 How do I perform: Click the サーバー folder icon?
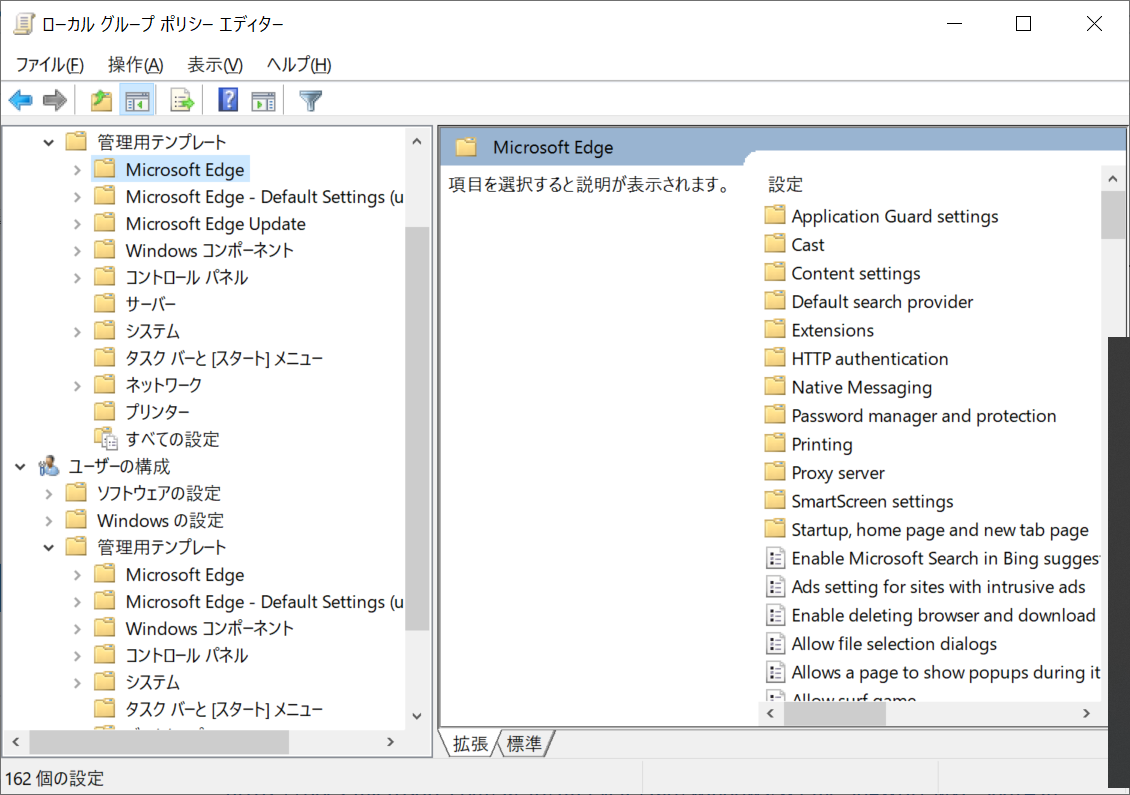(104, 303)
